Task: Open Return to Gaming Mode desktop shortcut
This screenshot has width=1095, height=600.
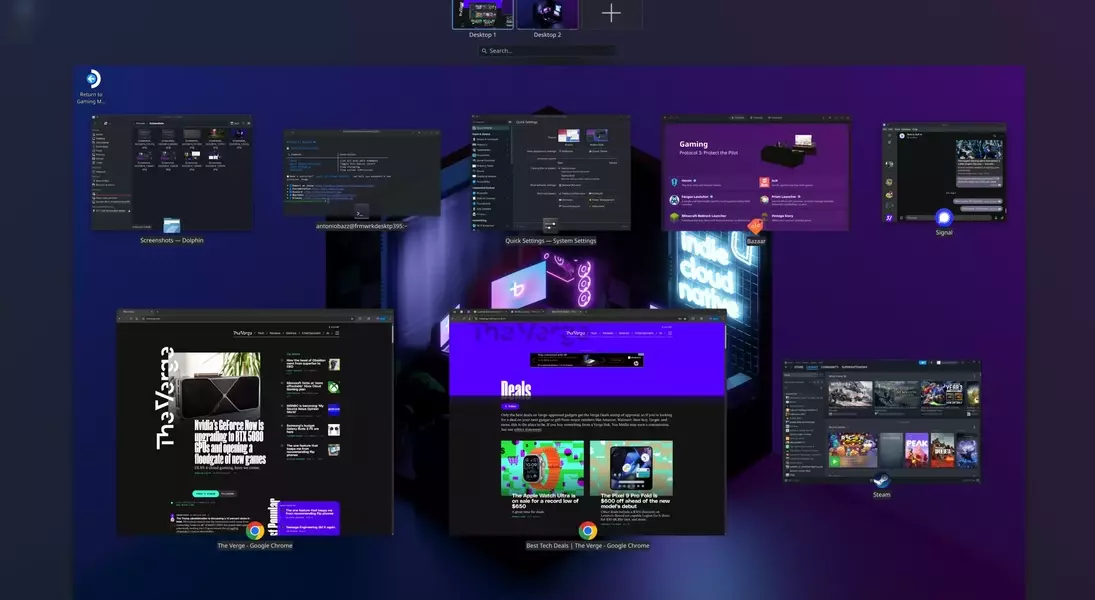Action: (x=92, y=80)
